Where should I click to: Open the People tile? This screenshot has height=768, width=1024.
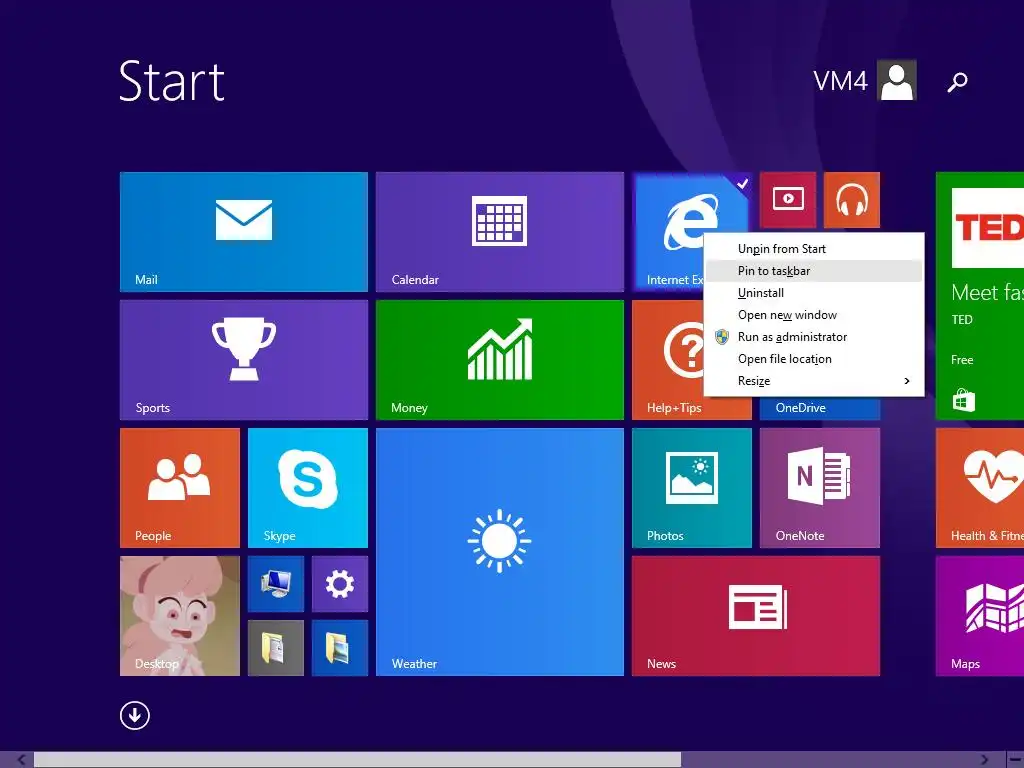click(180, 488)
